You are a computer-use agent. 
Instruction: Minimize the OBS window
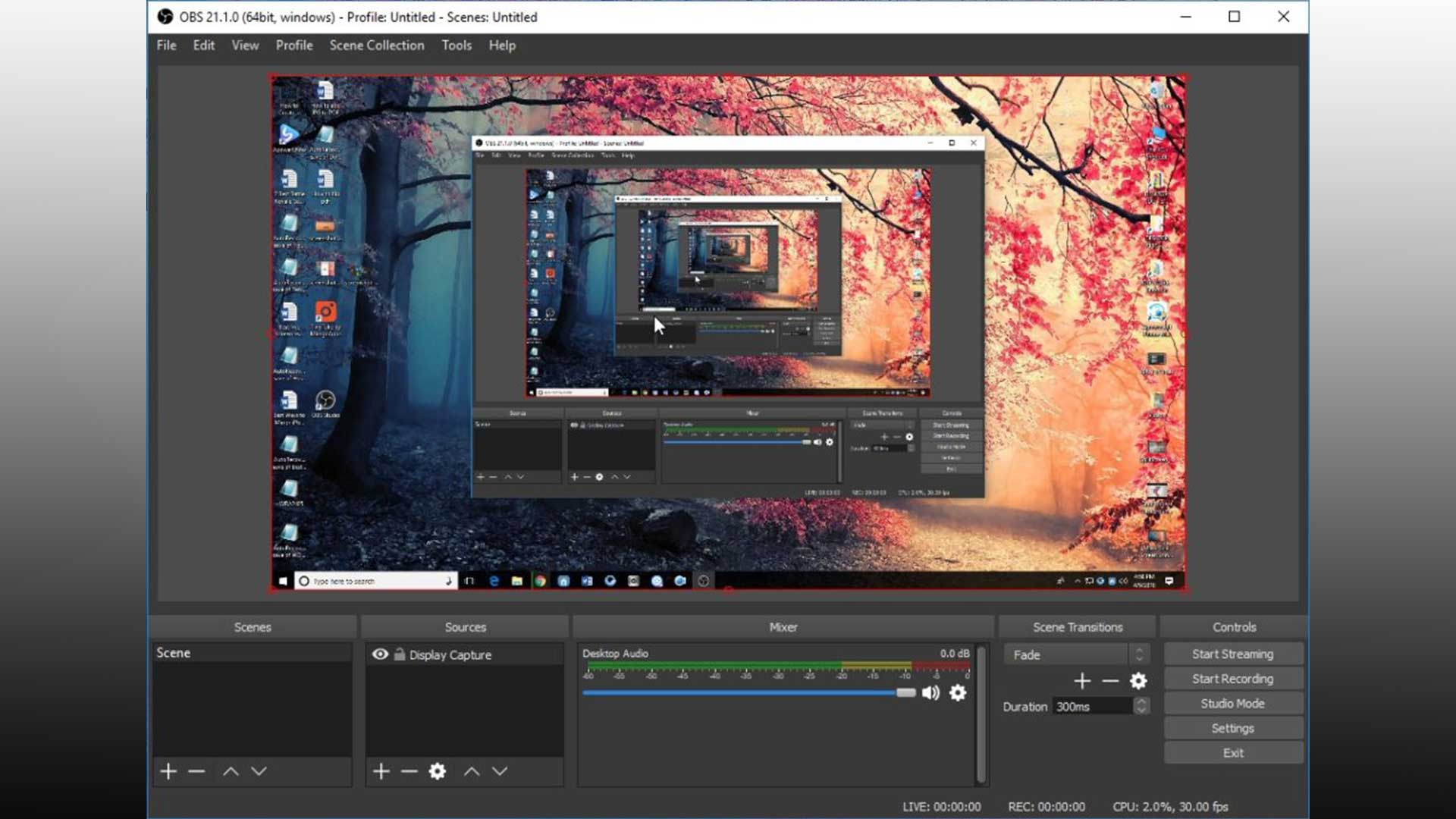[x=1186, y=17]
